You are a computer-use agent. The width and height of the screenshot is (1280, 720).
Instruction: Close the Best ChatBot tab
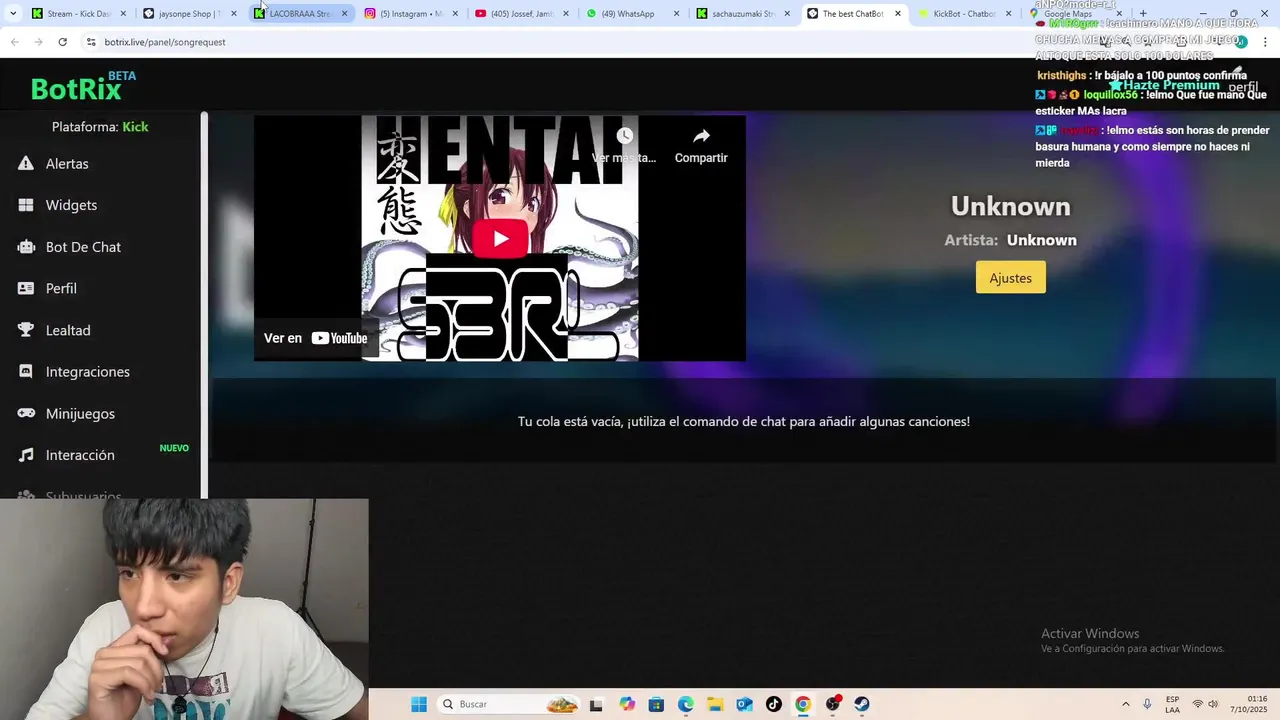point(897,14)
